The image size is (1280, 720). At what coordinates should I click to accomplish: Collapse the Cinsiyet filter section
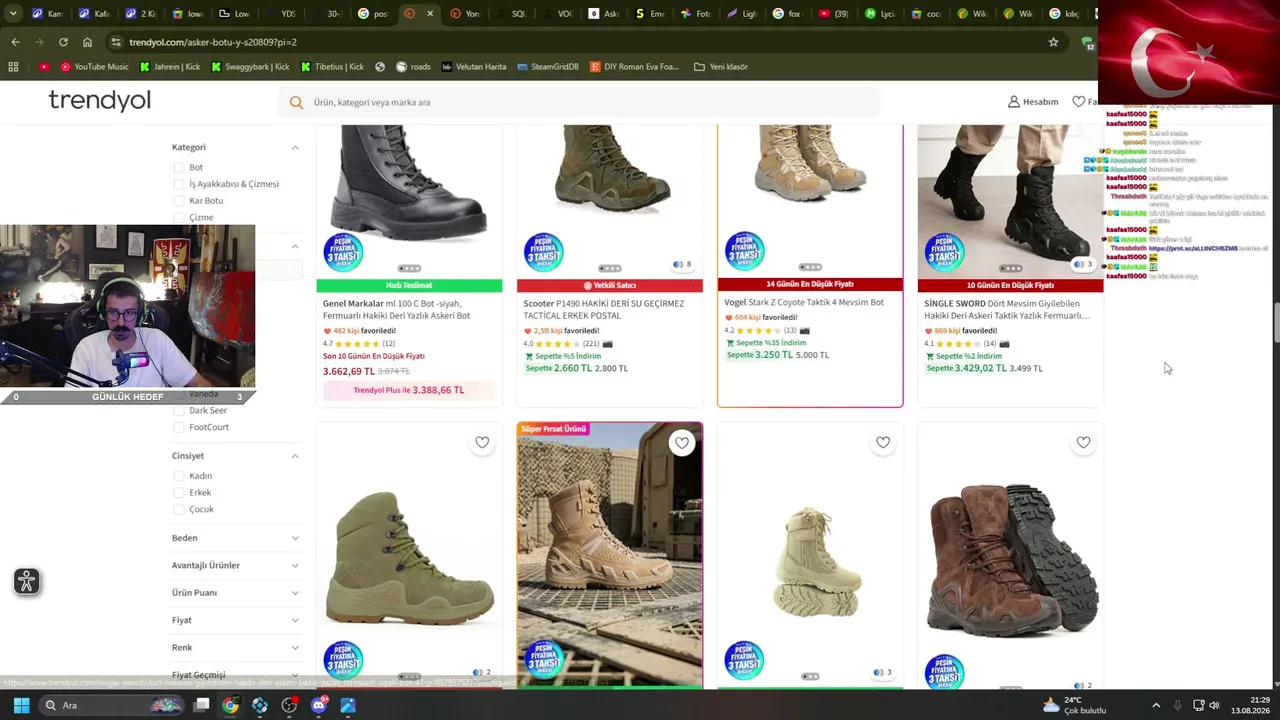(x=295, y=456)
